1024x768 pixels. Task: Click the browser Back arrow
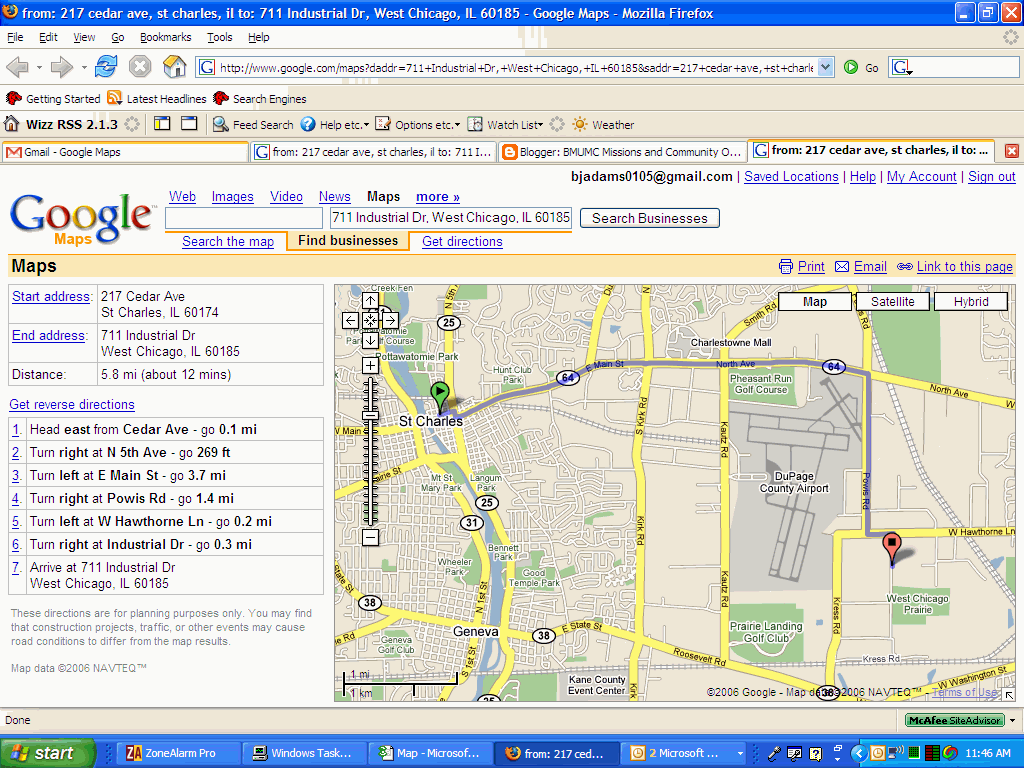[17, 67]
